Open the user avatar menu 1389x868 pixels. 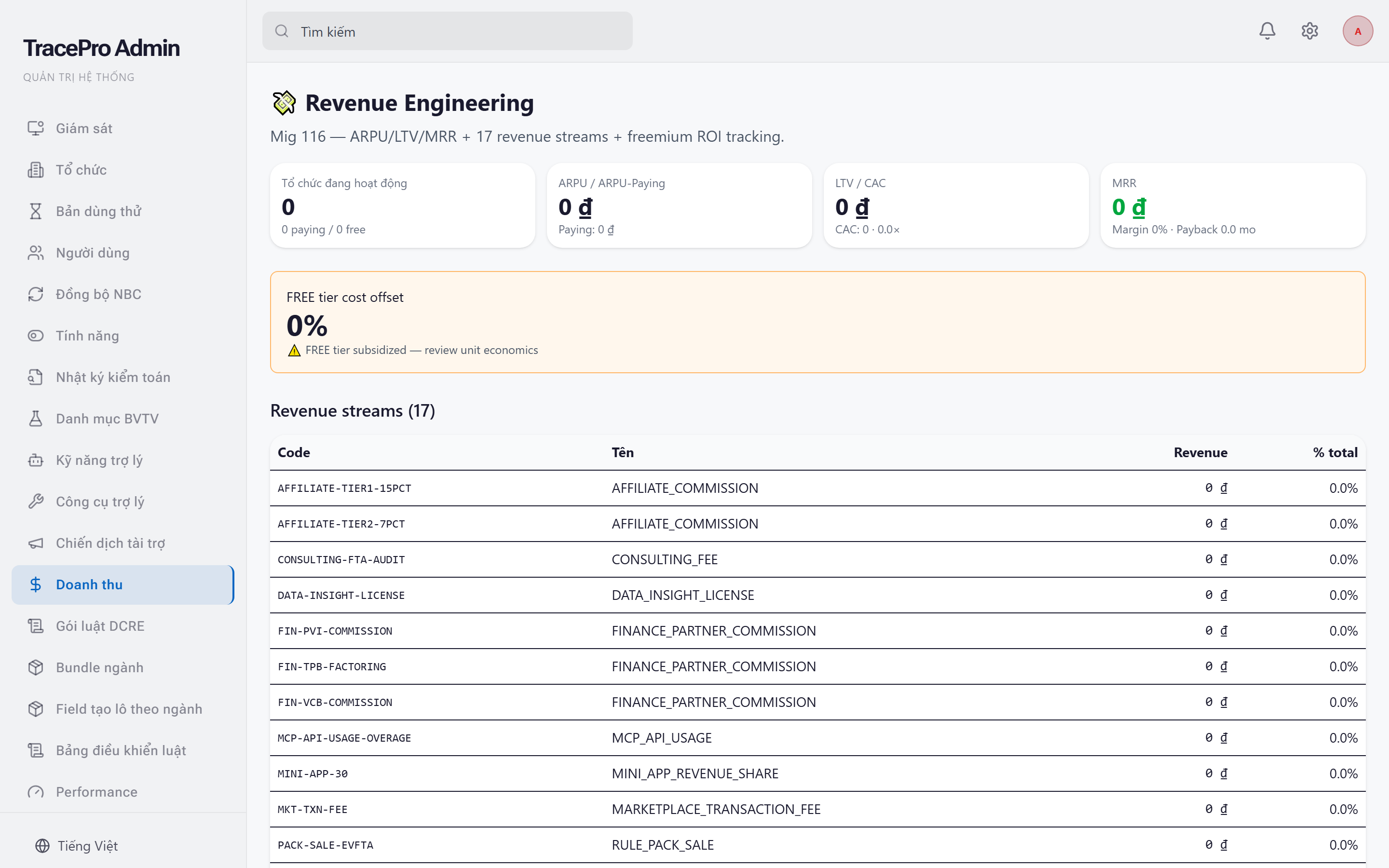[x=1358, y=31]
